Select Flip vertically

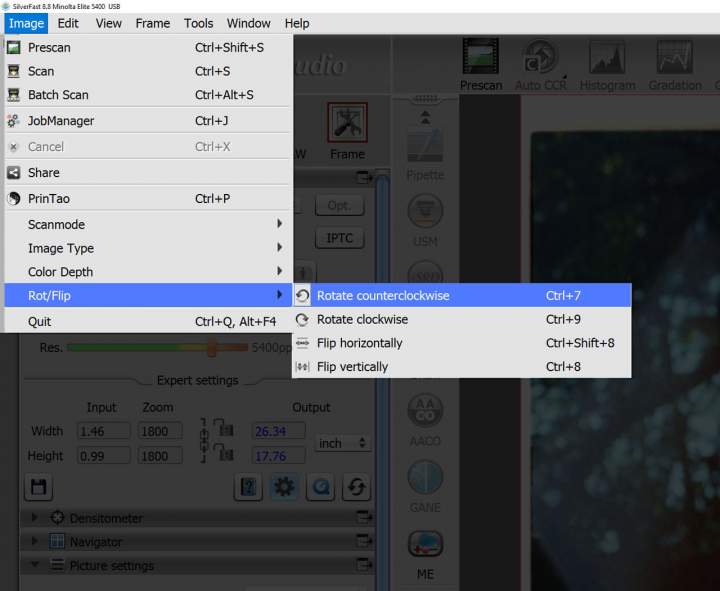(x=462, y=367)
